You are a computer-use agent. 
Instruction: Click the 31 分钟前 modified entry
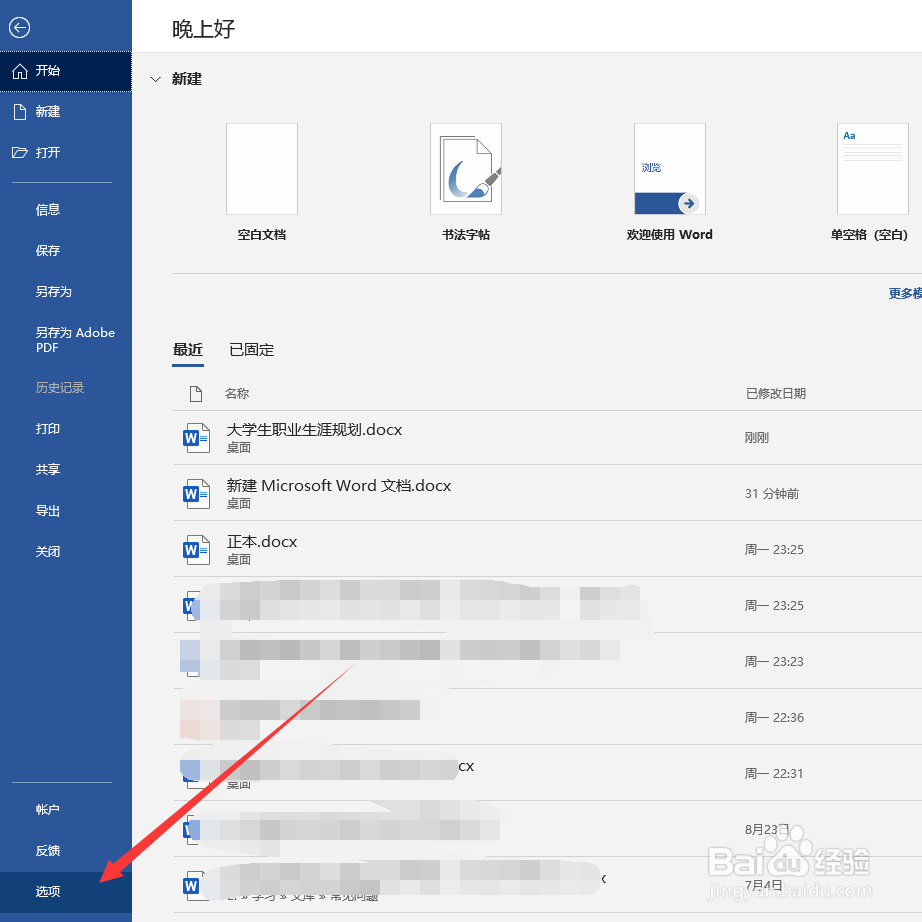pyautogui.click(x=772, y=494)
